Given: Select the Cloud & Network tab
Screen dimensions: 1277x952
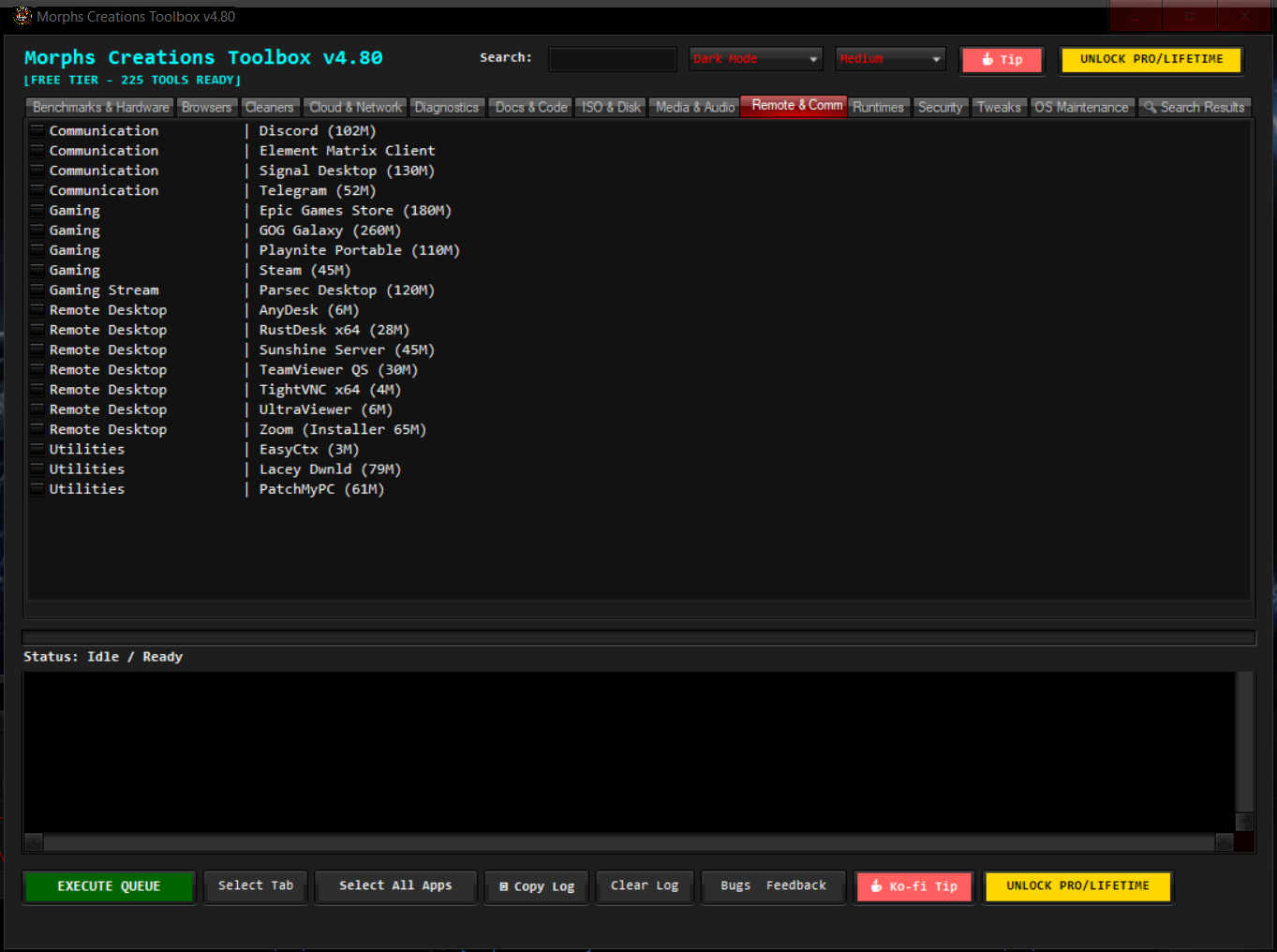Looking at the screenshot, I should tap(356, 108).
